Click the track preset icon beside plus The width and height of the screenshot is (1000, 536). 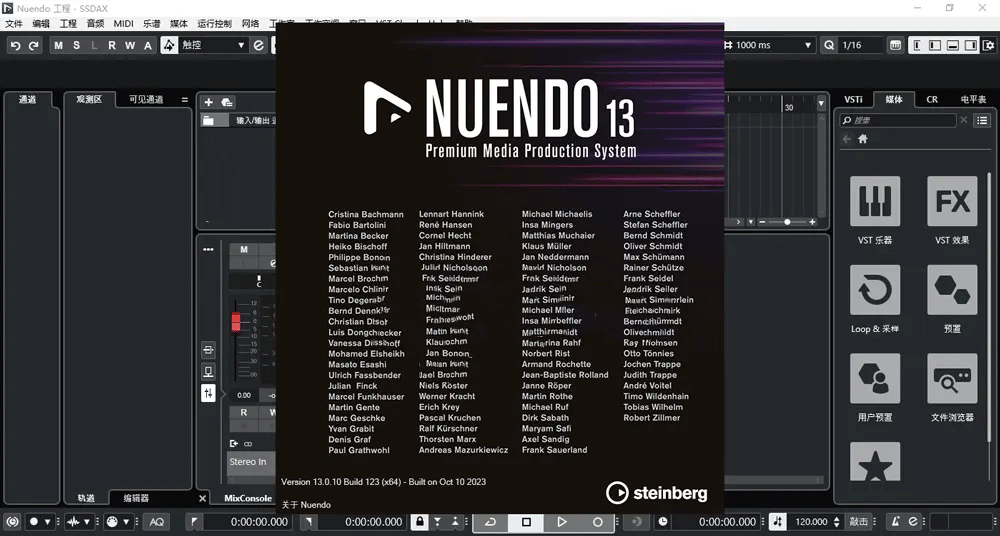pos(227,102)
